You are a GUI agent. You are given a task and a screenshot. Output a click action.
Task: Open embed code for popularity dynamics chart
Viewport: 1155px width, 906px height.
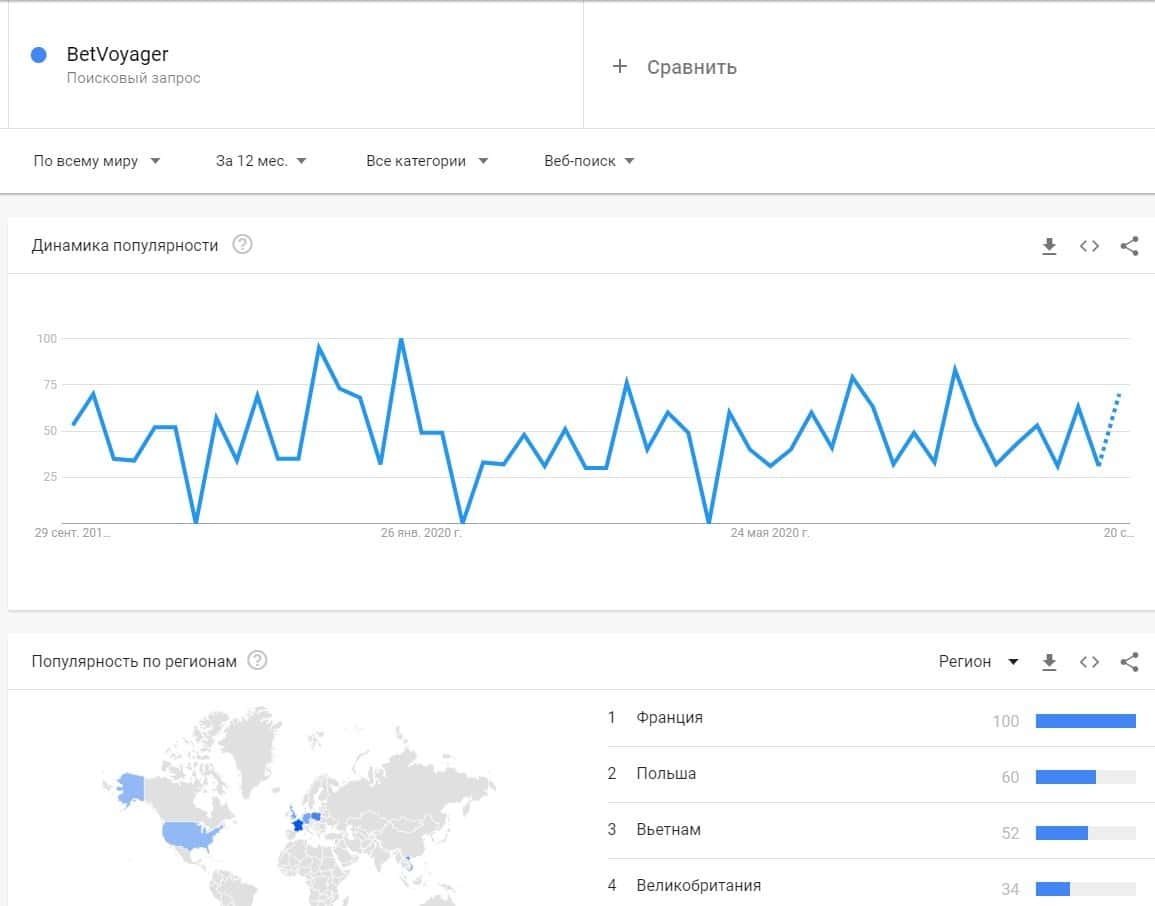click(1089, 246)
